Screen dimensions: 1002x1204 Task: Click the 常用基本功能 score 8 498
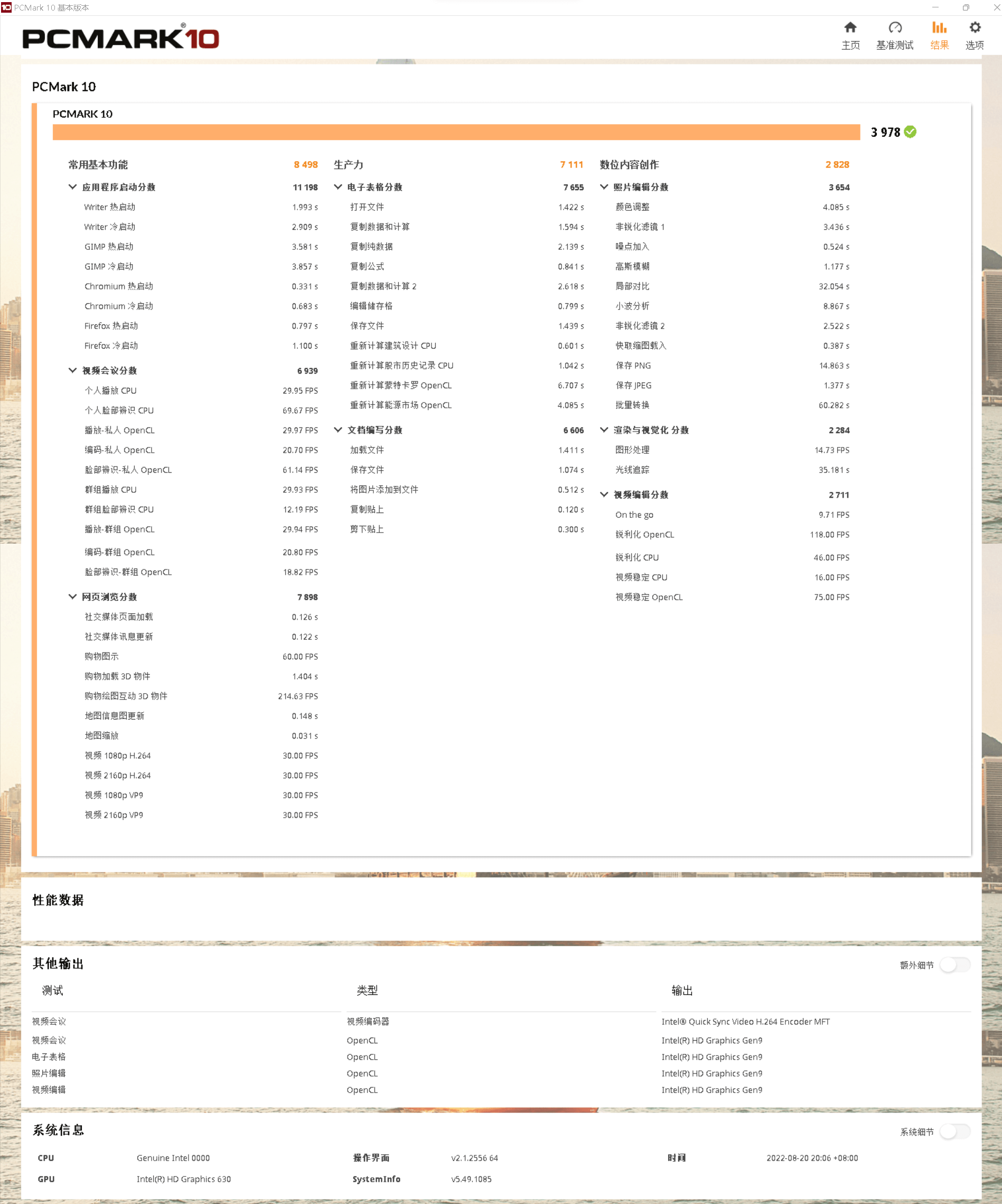click(305, 164)
